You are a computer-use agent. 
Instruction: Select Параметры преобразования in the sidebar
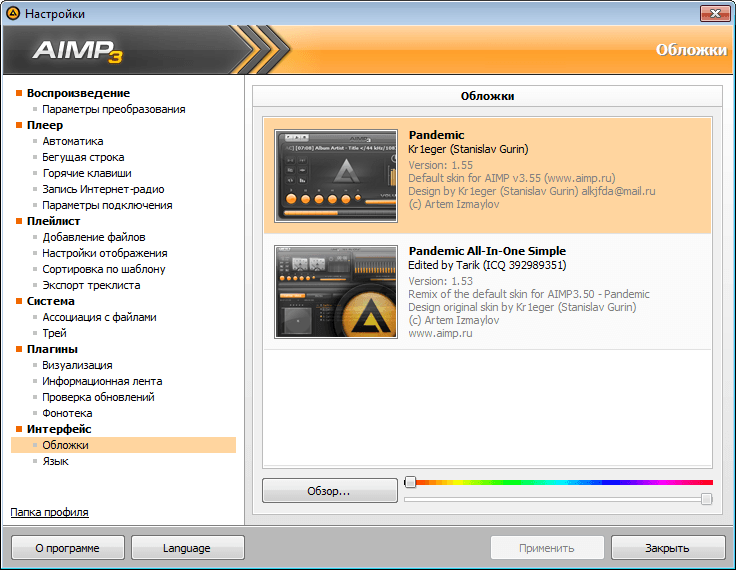[114, 109]
